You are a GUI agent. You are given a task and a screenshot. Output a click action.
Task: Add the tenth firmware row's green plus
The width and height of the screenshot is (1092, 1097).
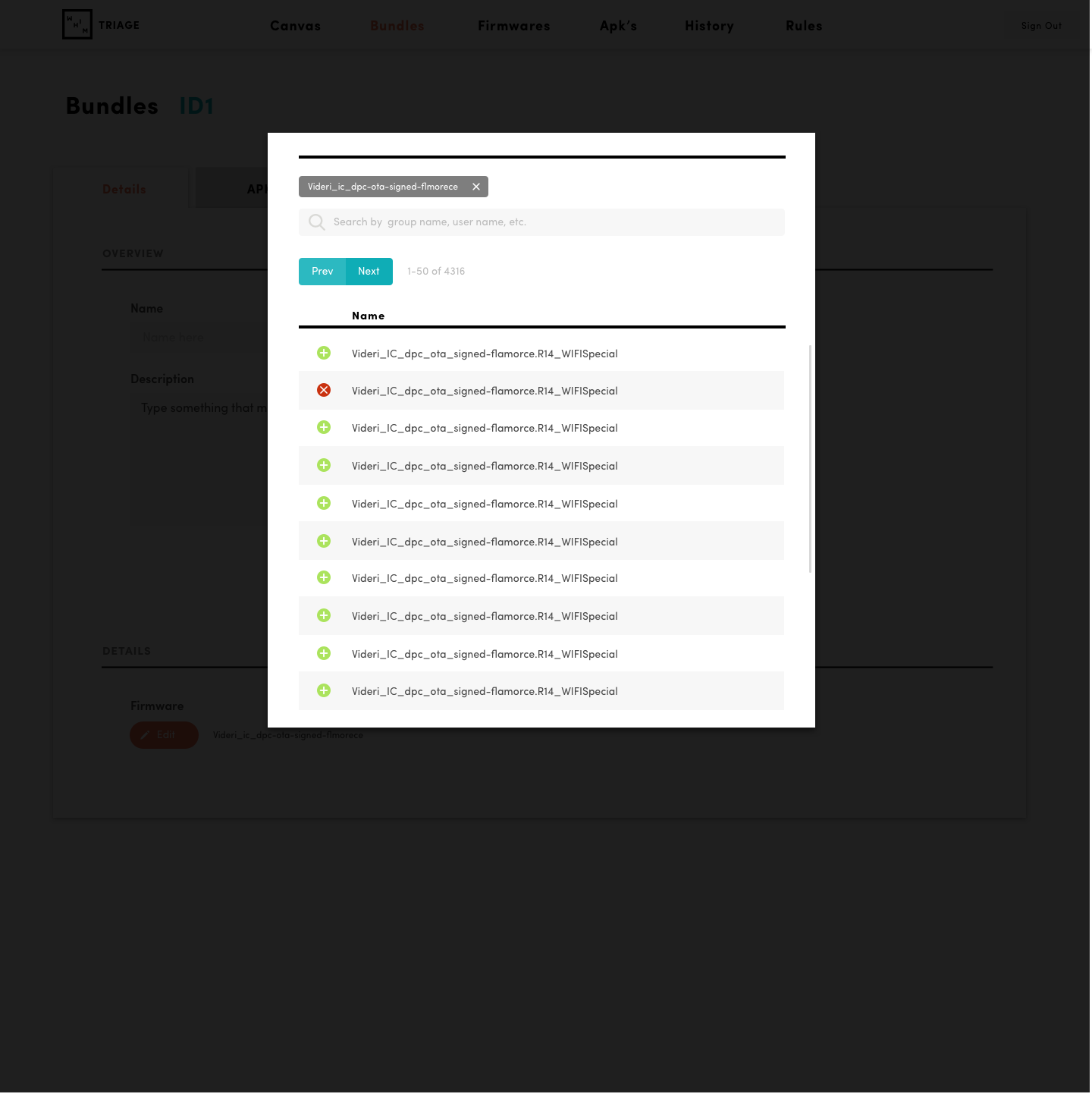pos(324,690)
